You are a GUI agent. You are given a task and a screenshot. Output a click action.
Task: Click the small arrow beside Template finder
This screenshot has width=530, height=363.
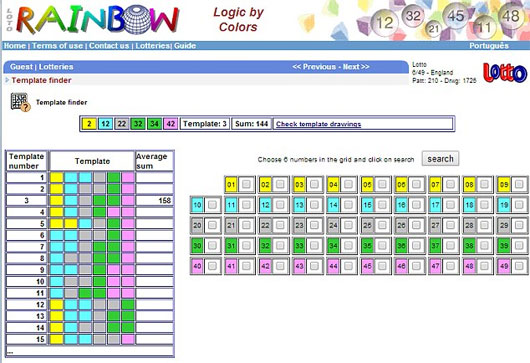7,80
